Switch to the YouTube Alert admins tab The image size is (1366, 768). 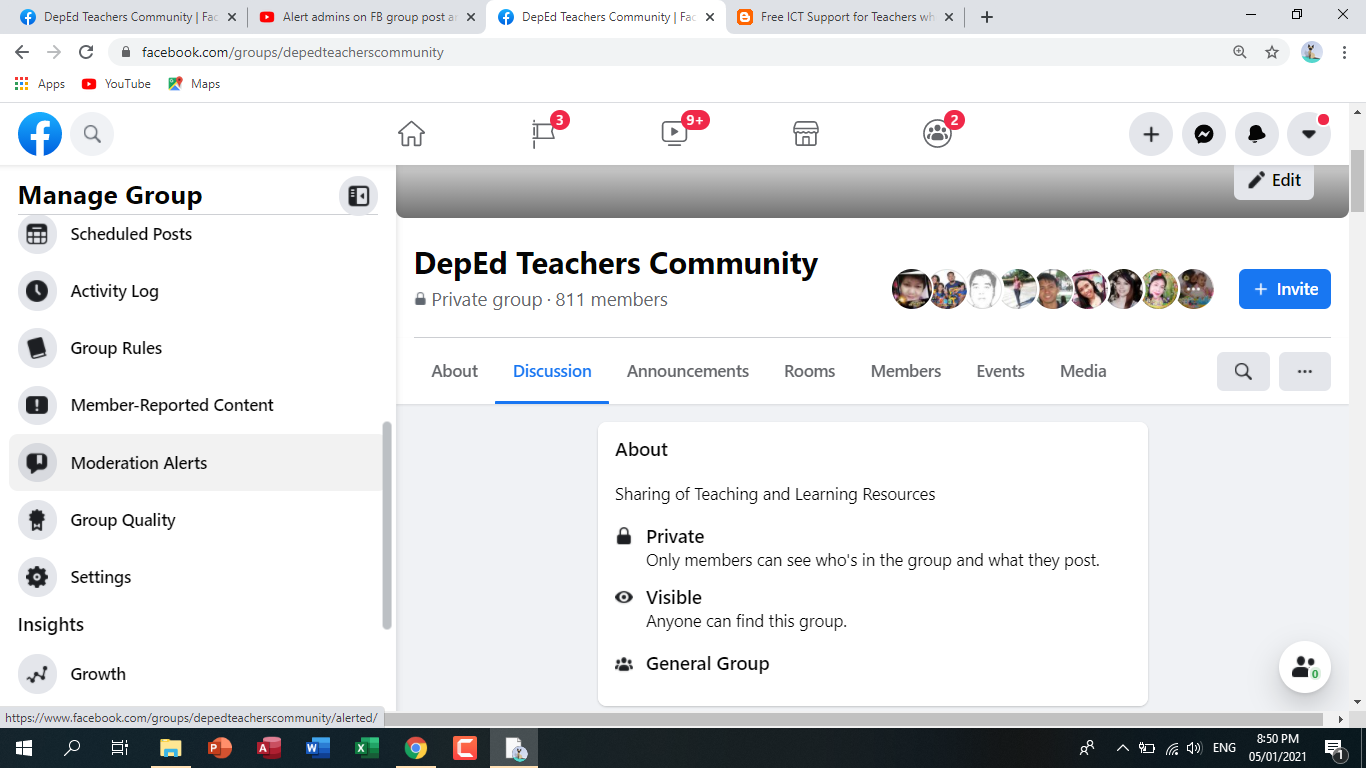pyautogui.click(x=365, y=17)
